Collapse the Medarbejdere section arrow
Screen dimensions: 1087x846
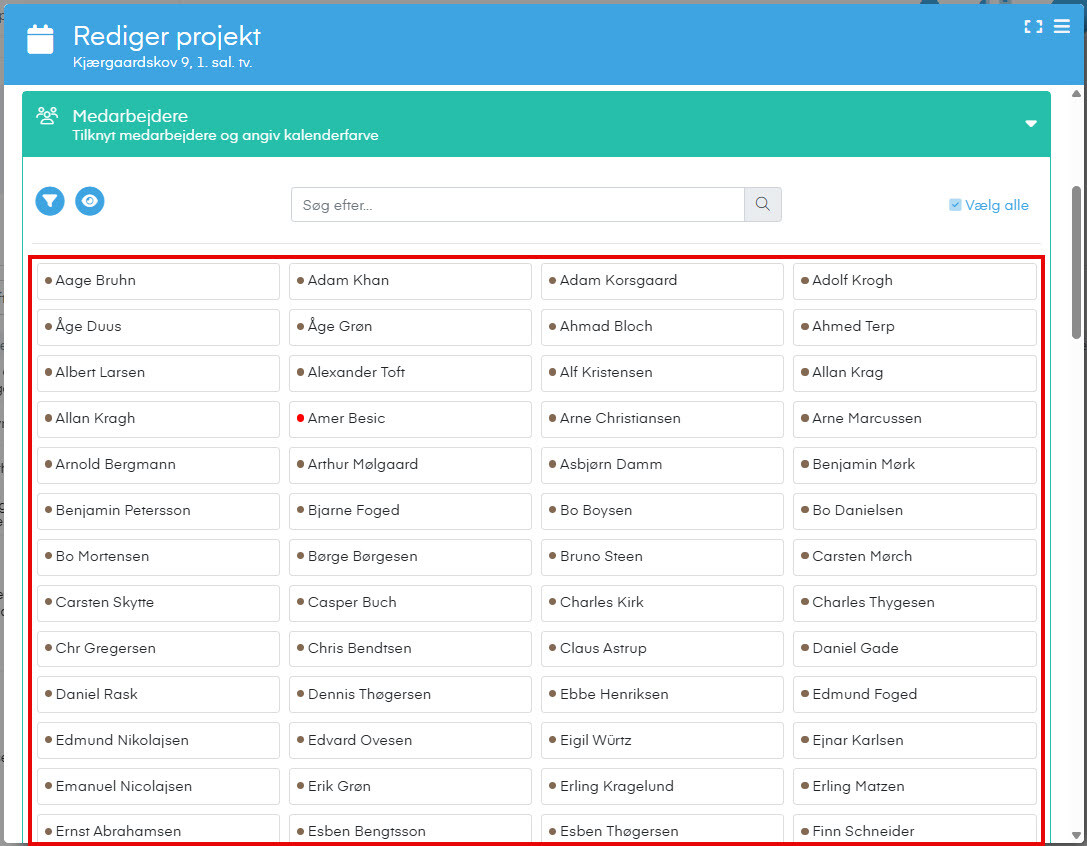click(1030, 124)
